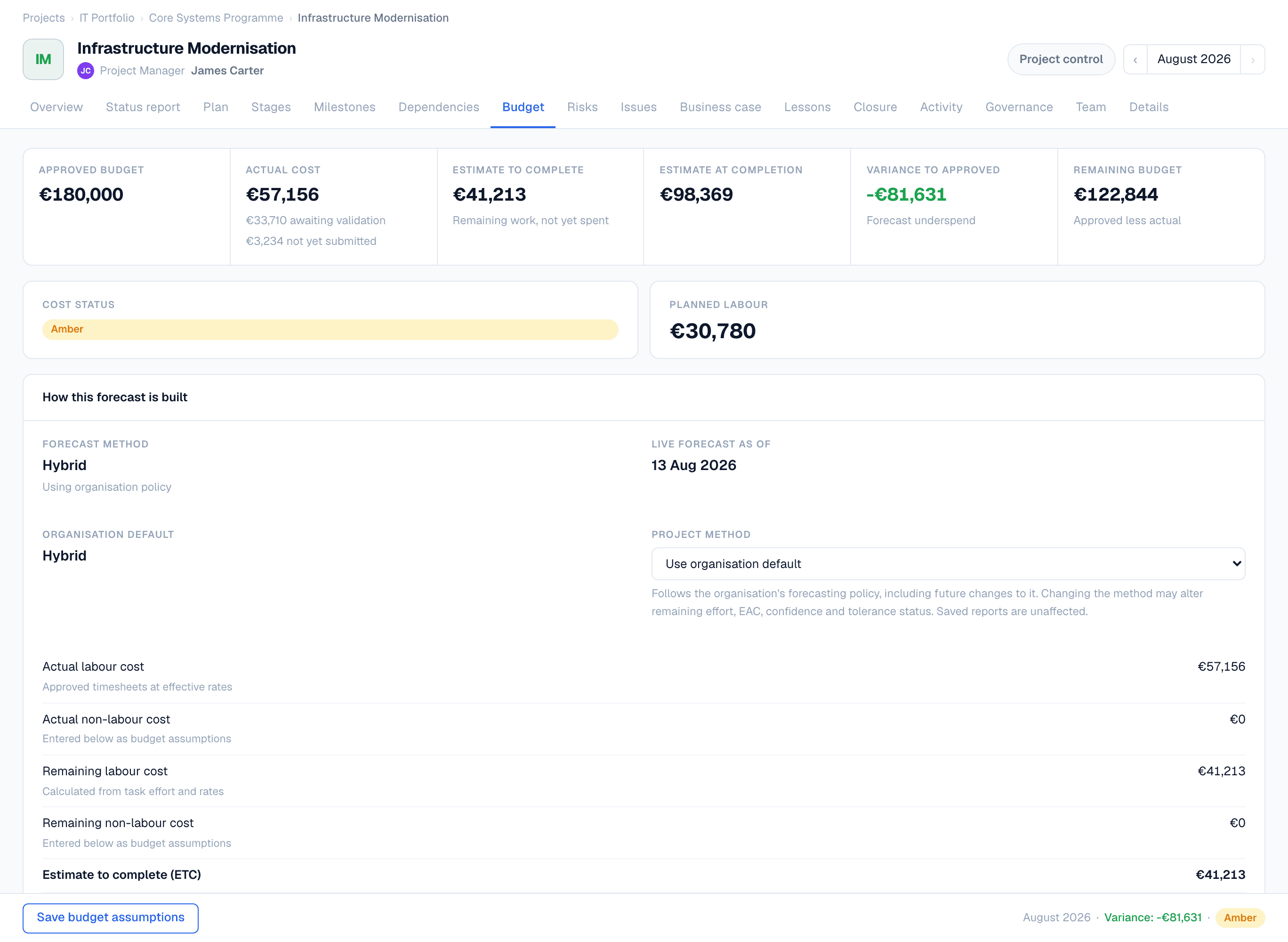Open the Lessons tab

point(807,107)
